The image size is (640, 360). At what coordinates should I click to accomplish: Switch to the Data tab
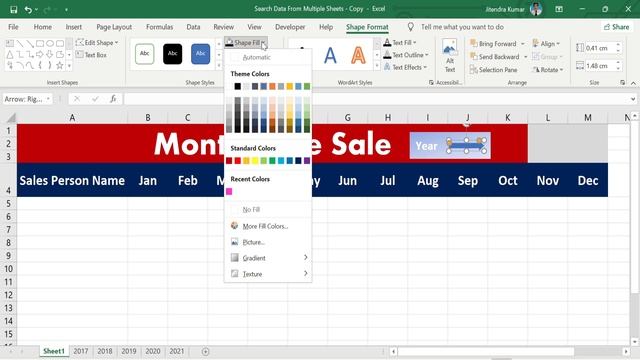pos(193,27)
